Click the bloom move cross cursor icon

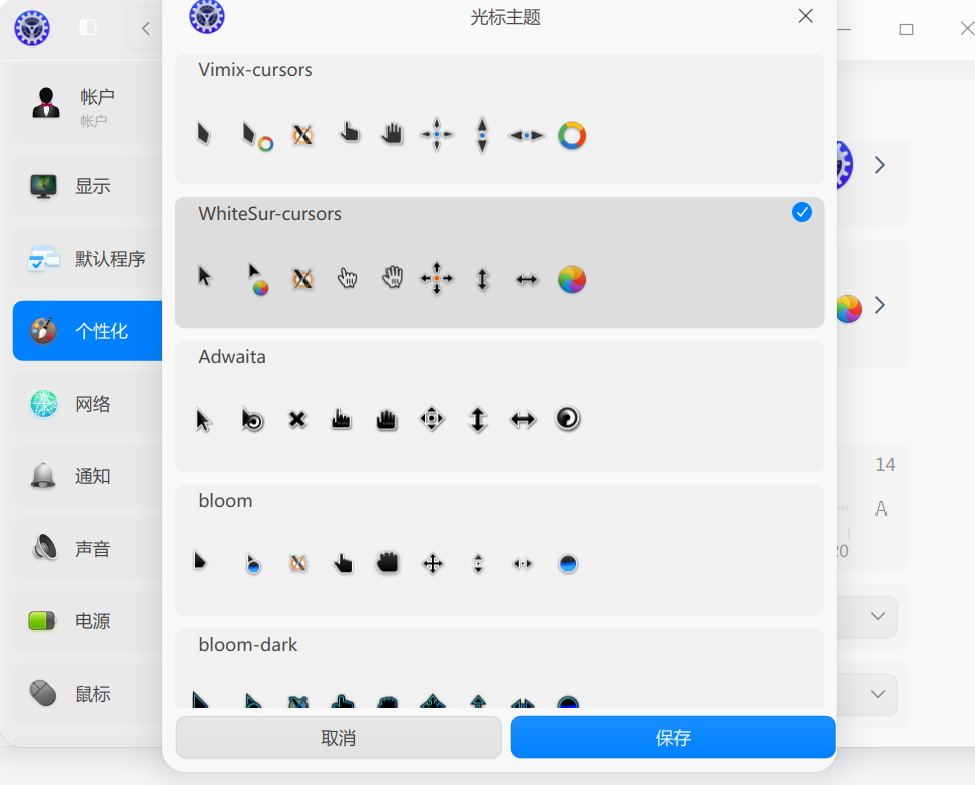point(433,564)
